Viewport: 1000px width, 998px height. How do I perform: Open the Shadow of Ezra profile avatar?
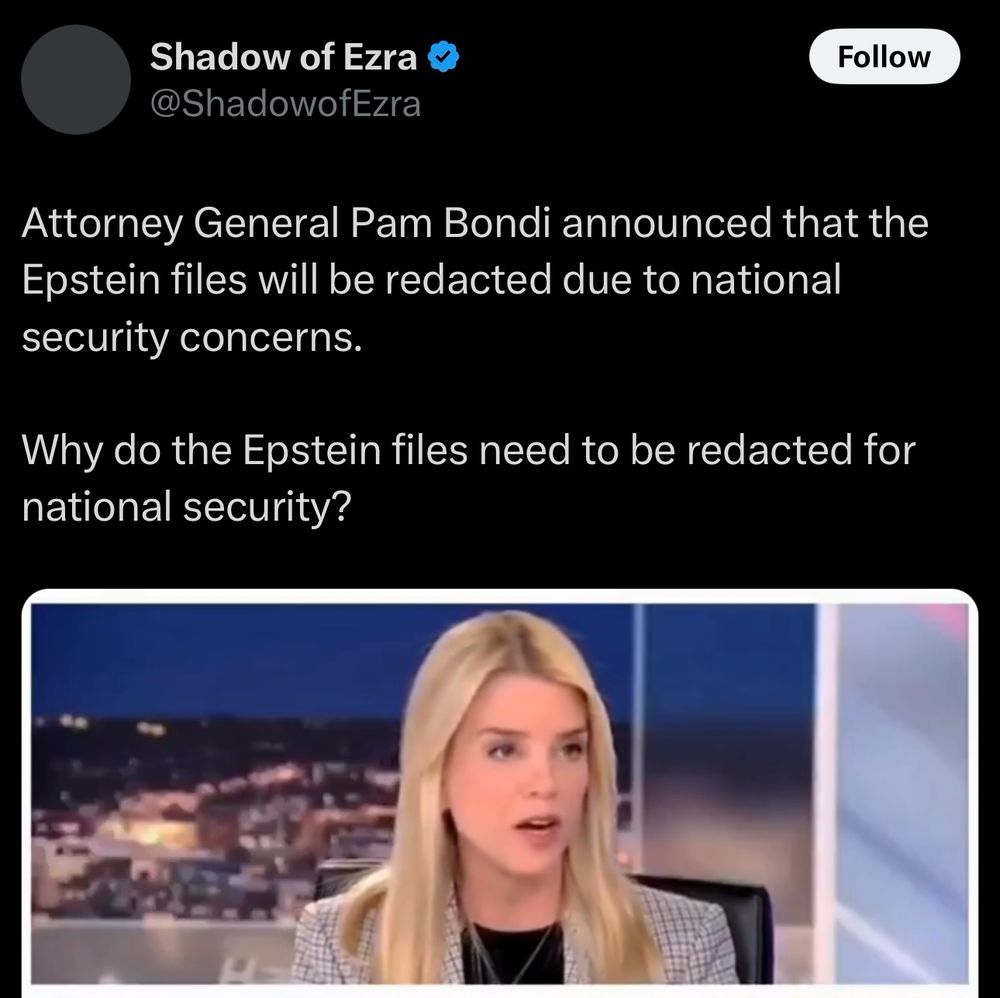pyautogui.click(x=76, y=80)
